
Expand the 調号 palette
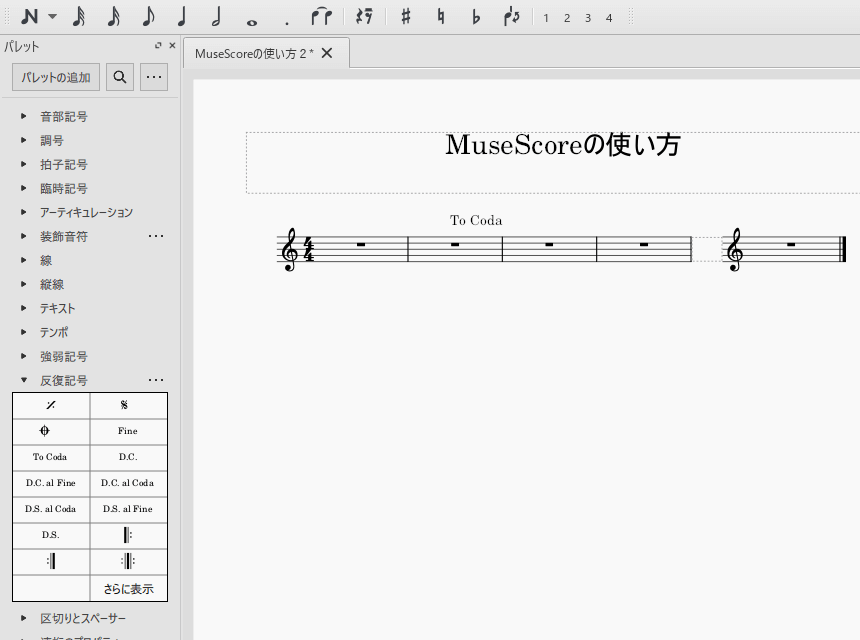pyautogui.click(x=24, y=140)
